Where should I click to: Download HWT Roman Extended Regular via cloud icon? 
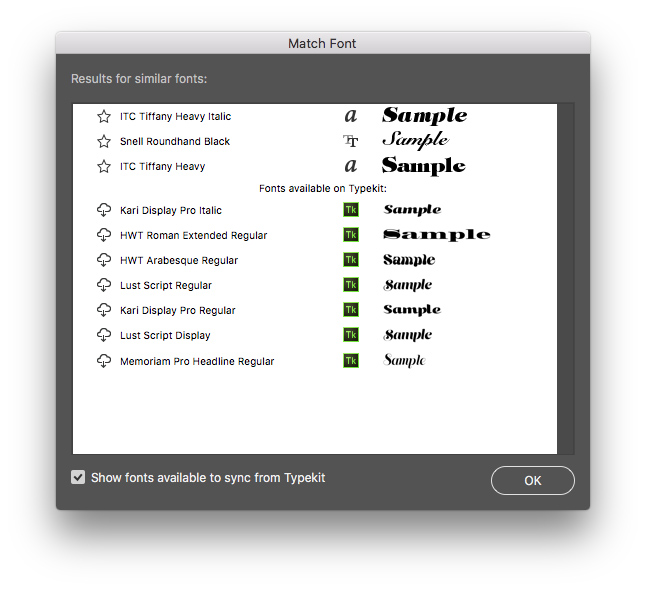pyautogui.click(x=104, y=235)
